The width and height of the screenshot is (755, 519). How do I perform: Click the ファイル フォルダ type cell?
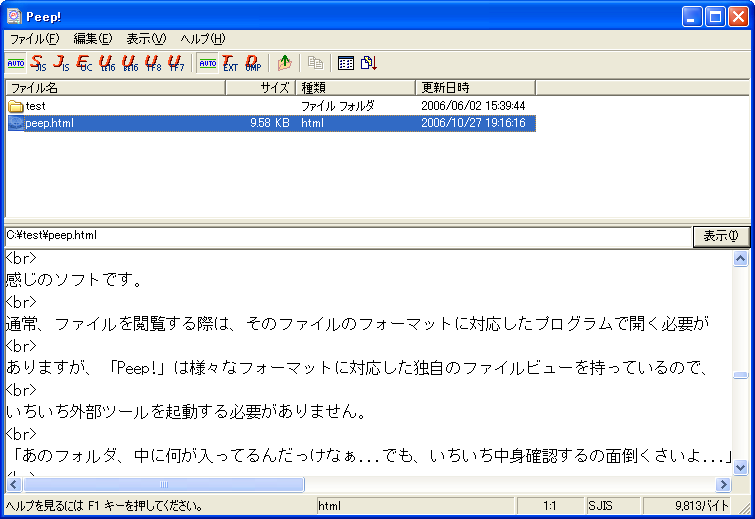coord(338,106)
